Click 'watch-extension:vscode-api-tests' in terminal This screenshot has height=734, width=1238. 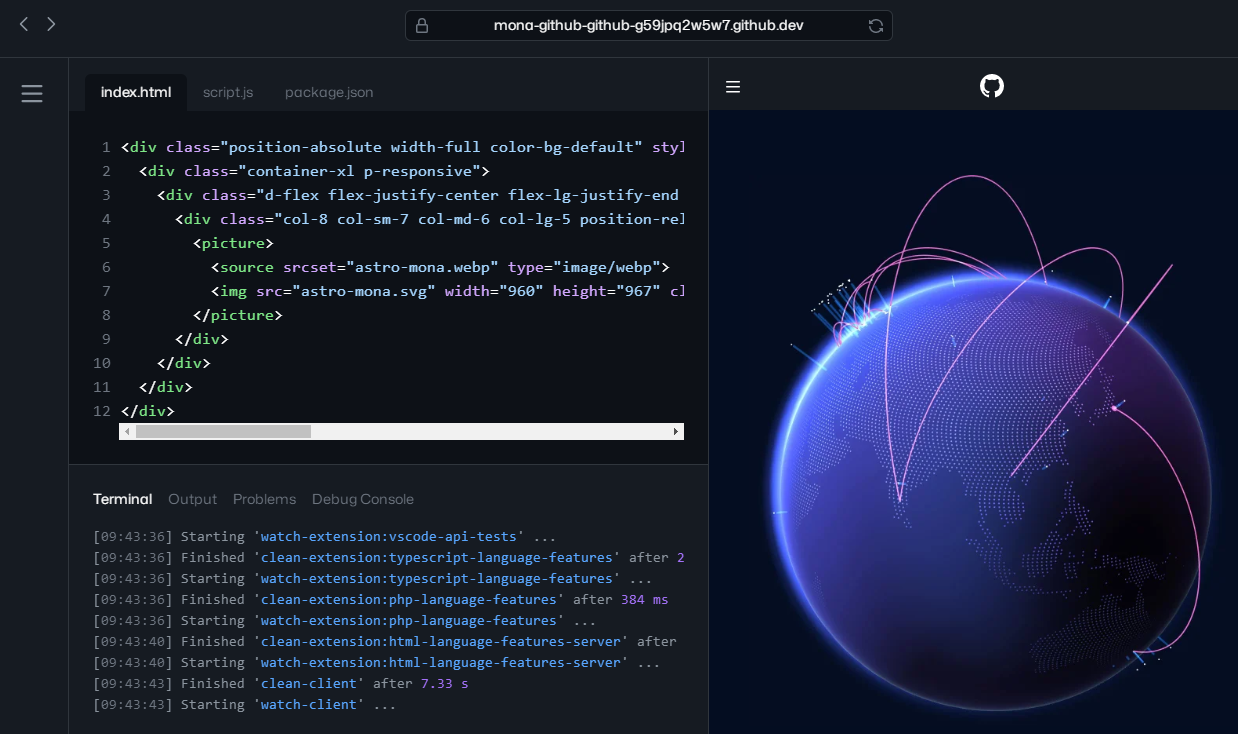[x=389, y=537]
